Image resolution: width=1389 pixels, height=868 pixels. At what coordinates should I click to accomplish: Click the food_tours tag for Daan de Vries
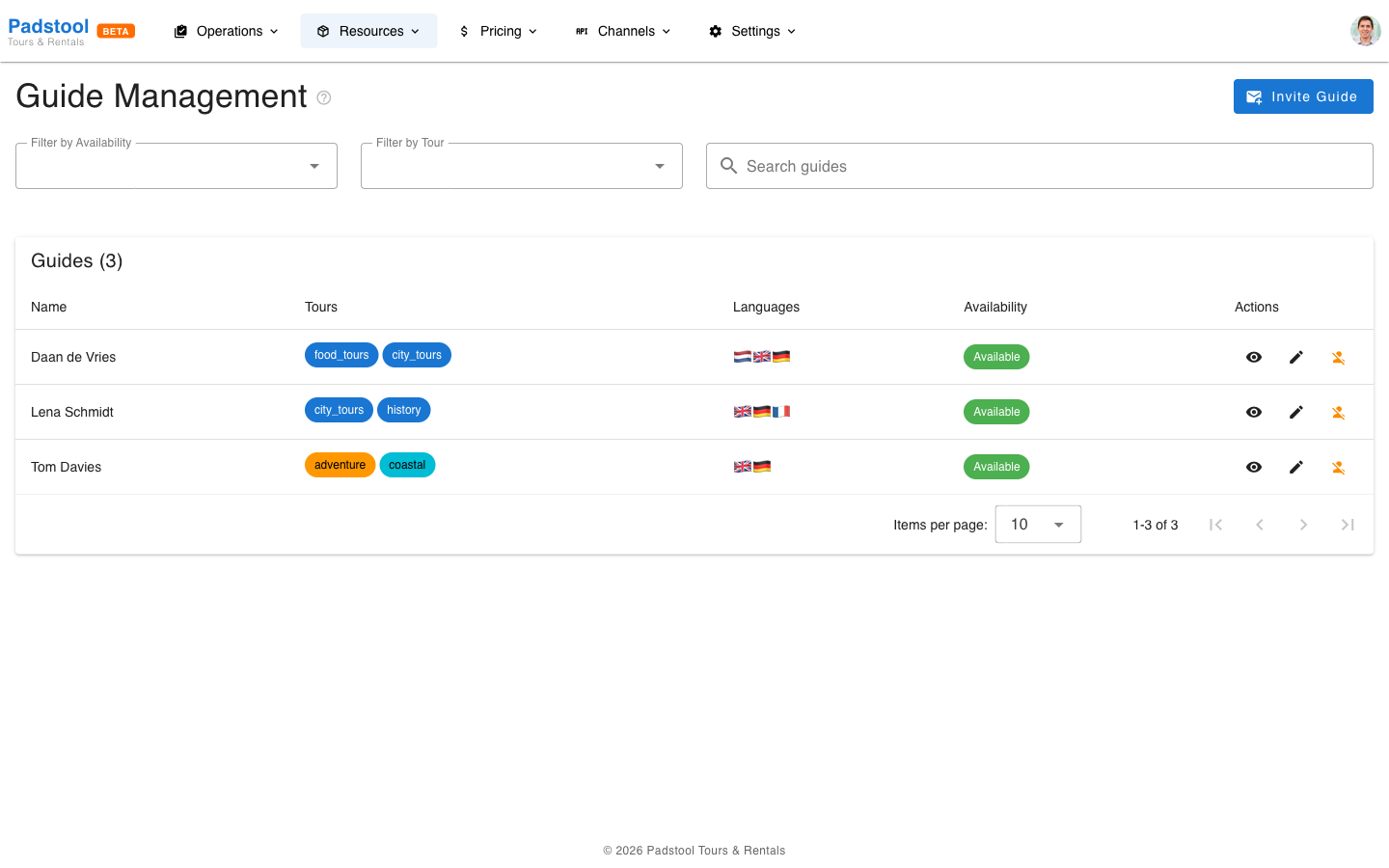click(341, 355)
